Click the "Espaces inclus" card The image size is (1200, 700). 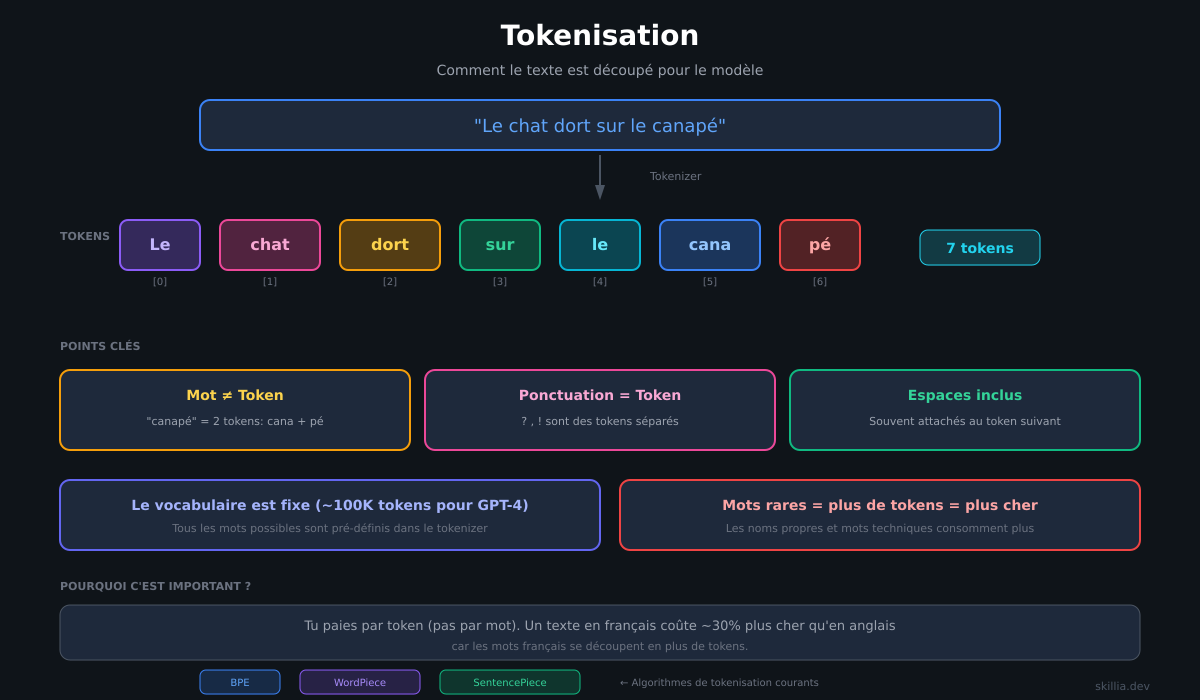pyautogui.click(x=965, y=410)
